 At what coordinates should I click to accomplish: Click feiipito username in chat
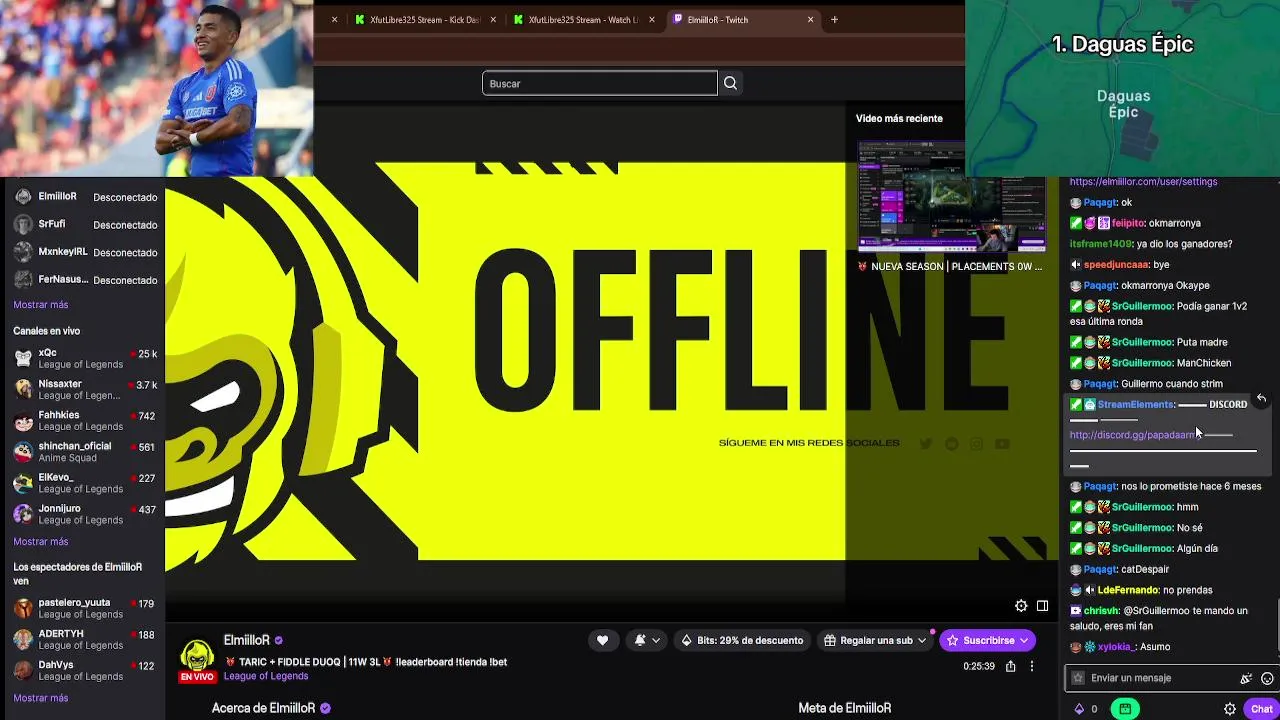[x=1128, y=223]
